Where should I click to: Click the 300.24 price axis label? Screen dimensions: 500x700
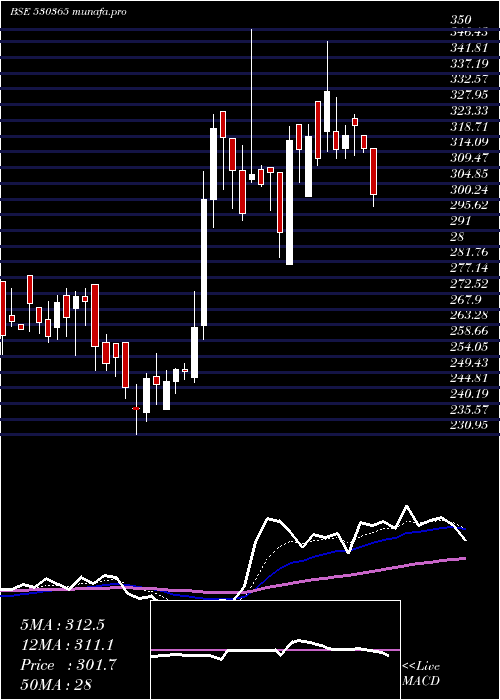pyautogui.click(x=468, y=190)
